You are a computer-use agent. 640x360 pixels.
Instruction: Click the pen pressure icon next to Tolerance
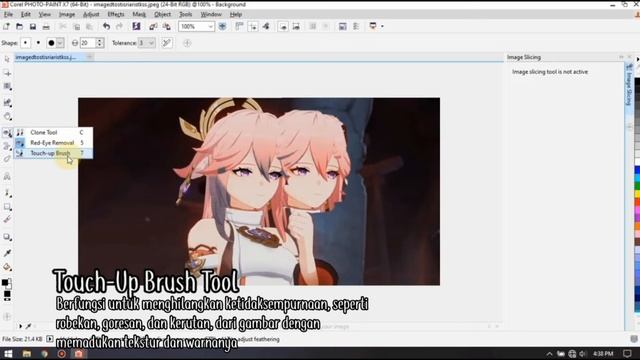[x=167, y=43]
